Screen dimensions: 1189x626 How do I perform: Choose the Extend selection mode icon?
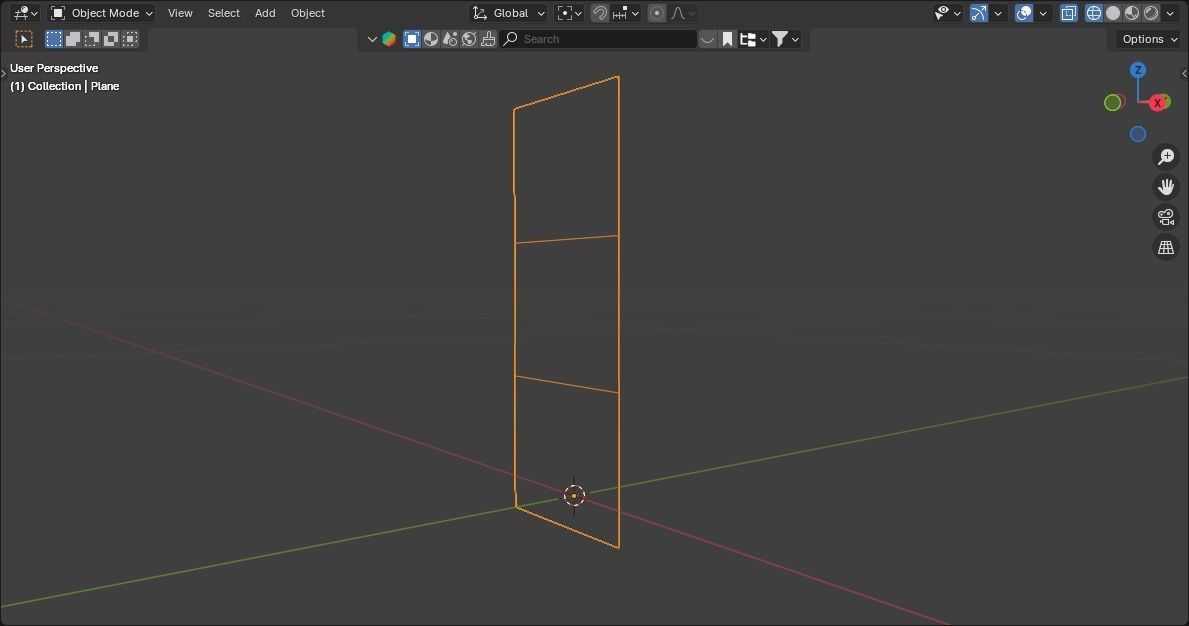tap(73, 39)
